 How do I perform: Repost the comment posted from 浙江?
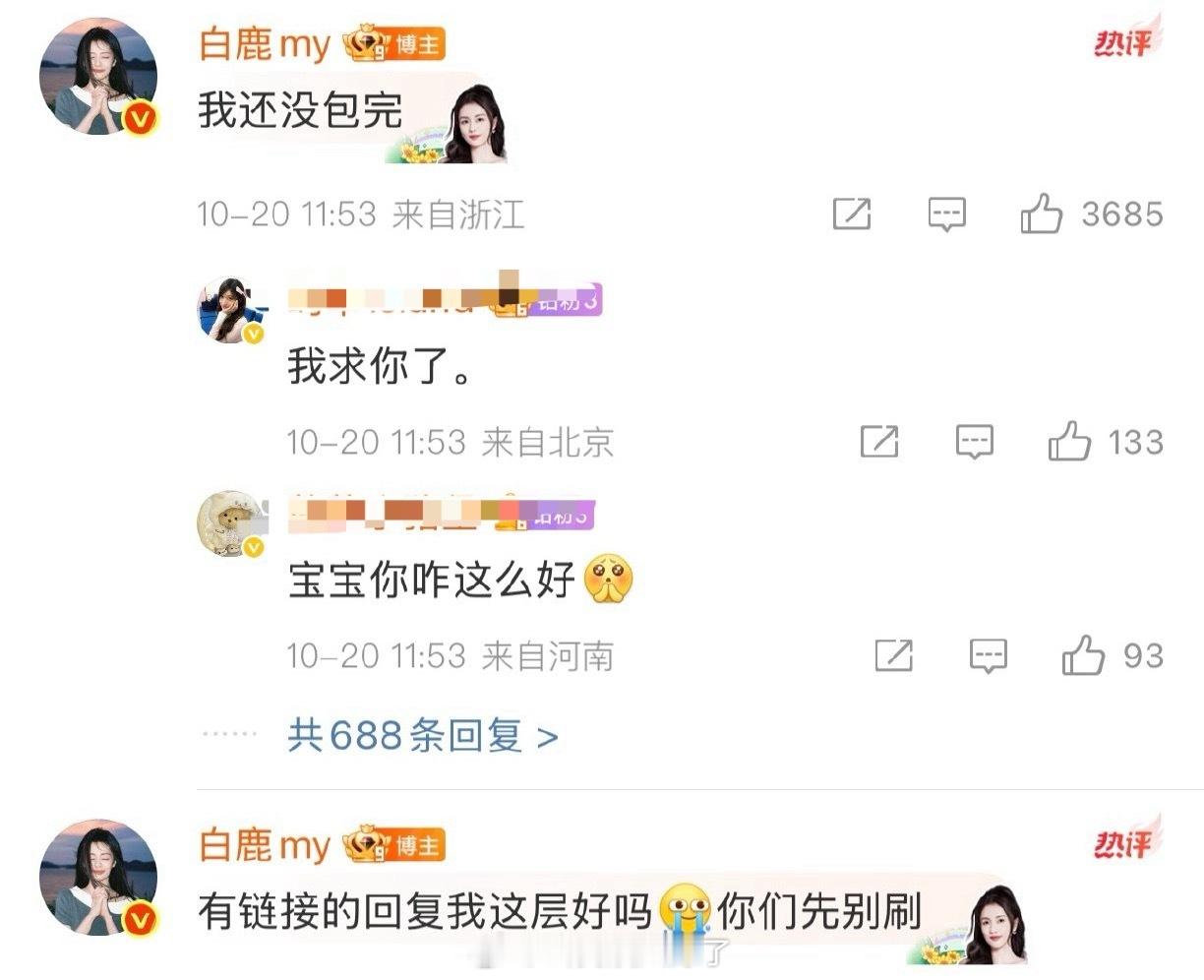852,214
